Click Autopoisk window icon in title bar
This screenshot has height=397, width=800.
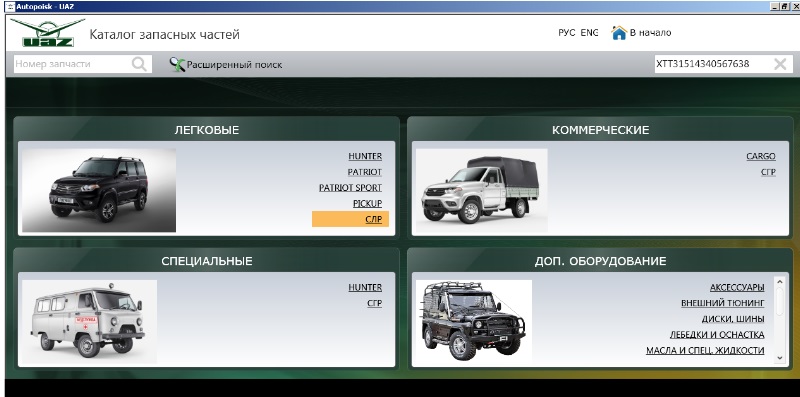10,6
